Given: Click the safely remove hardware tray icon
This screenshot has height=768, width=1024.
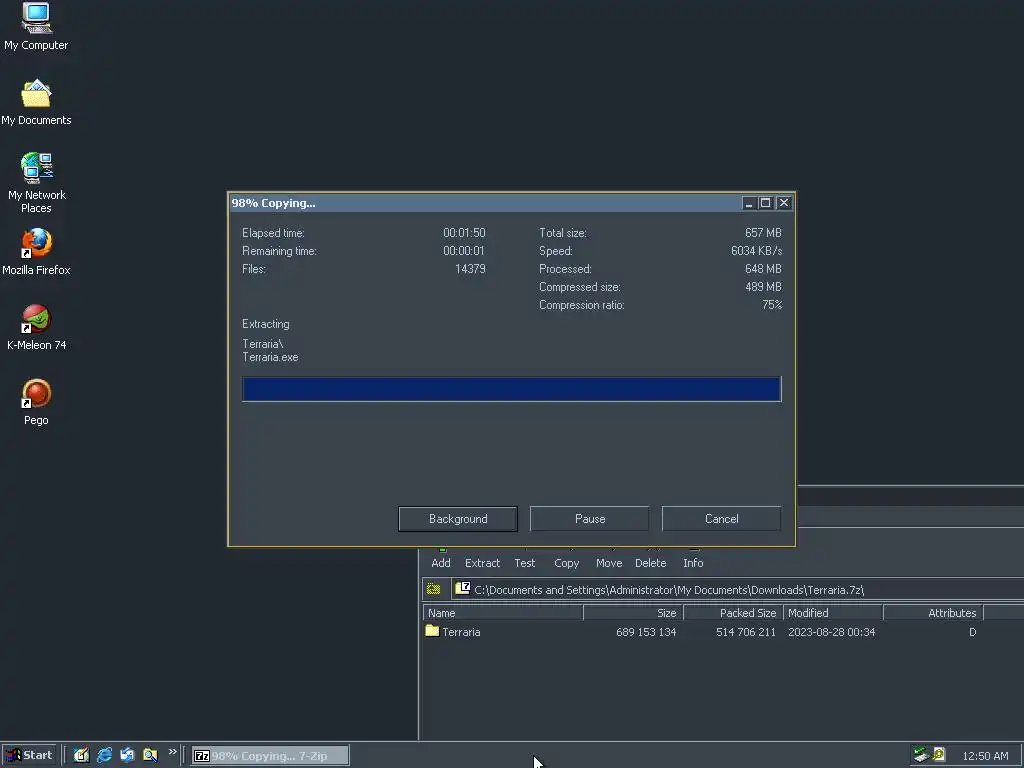Looking at the screenshot, I should (921, 754).
